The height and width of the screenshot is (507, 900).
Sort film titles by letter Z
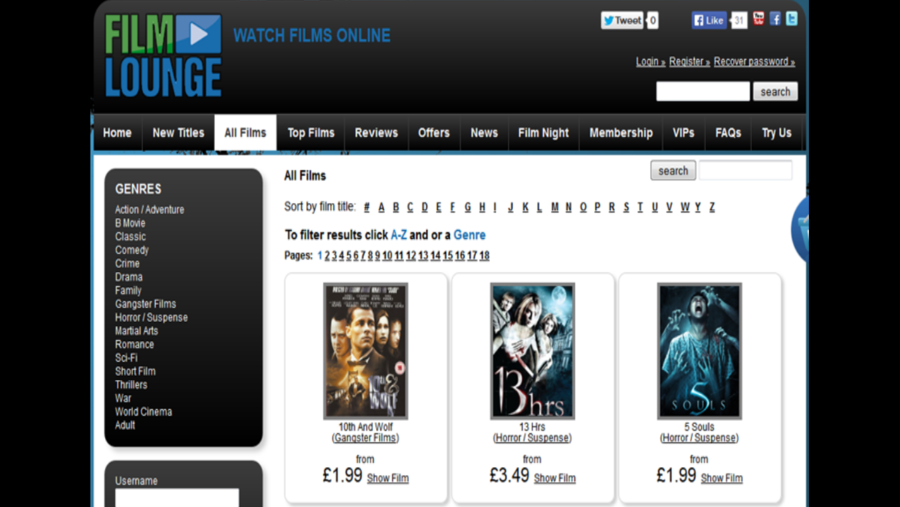click(x=712, y=207)
